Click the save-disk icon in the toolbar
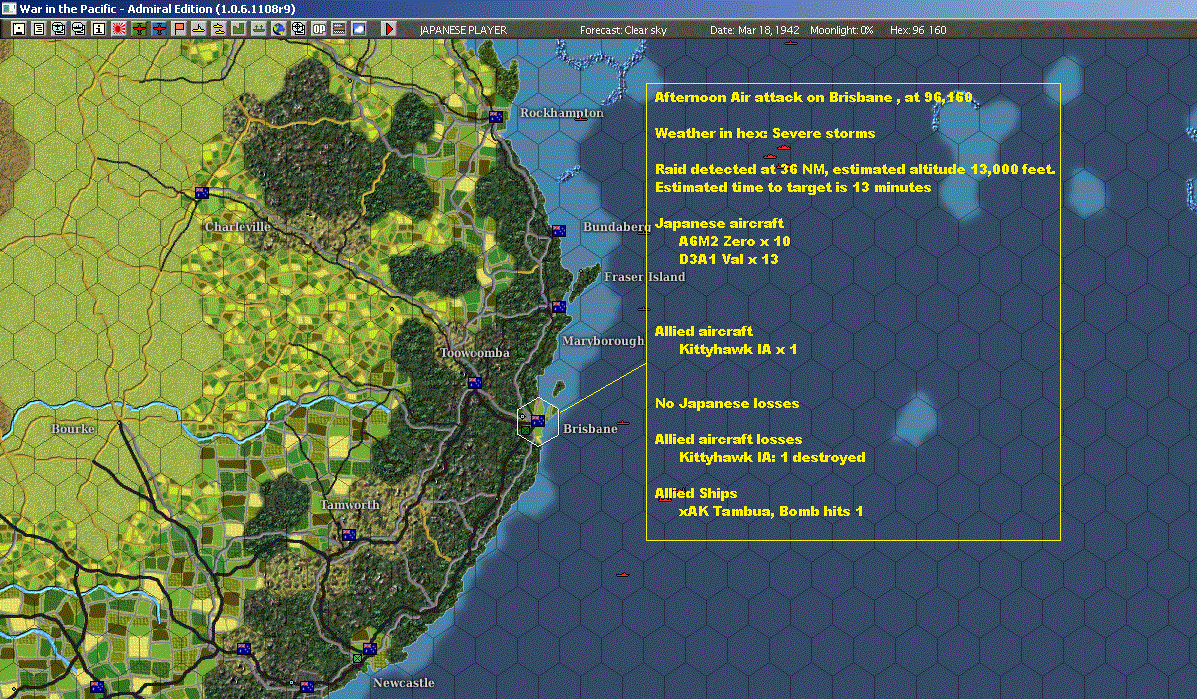This screenshot has width=1197, height=699. click(x=19, y=29)
